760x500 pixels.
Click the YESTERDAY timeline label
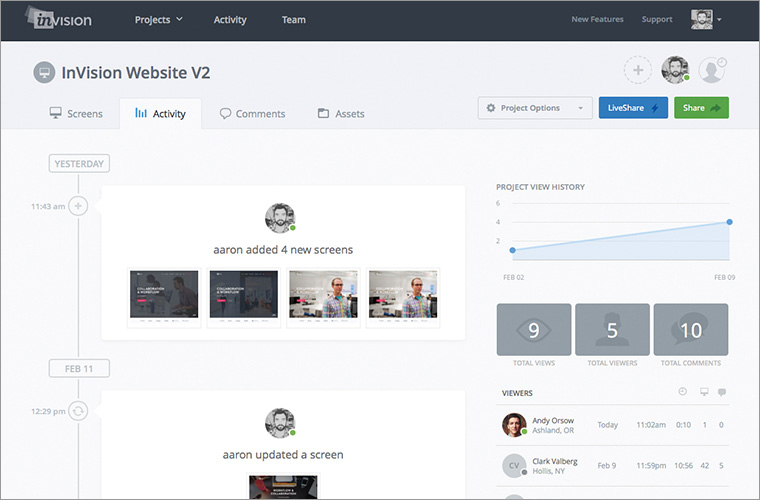click(x=79, y=164)
